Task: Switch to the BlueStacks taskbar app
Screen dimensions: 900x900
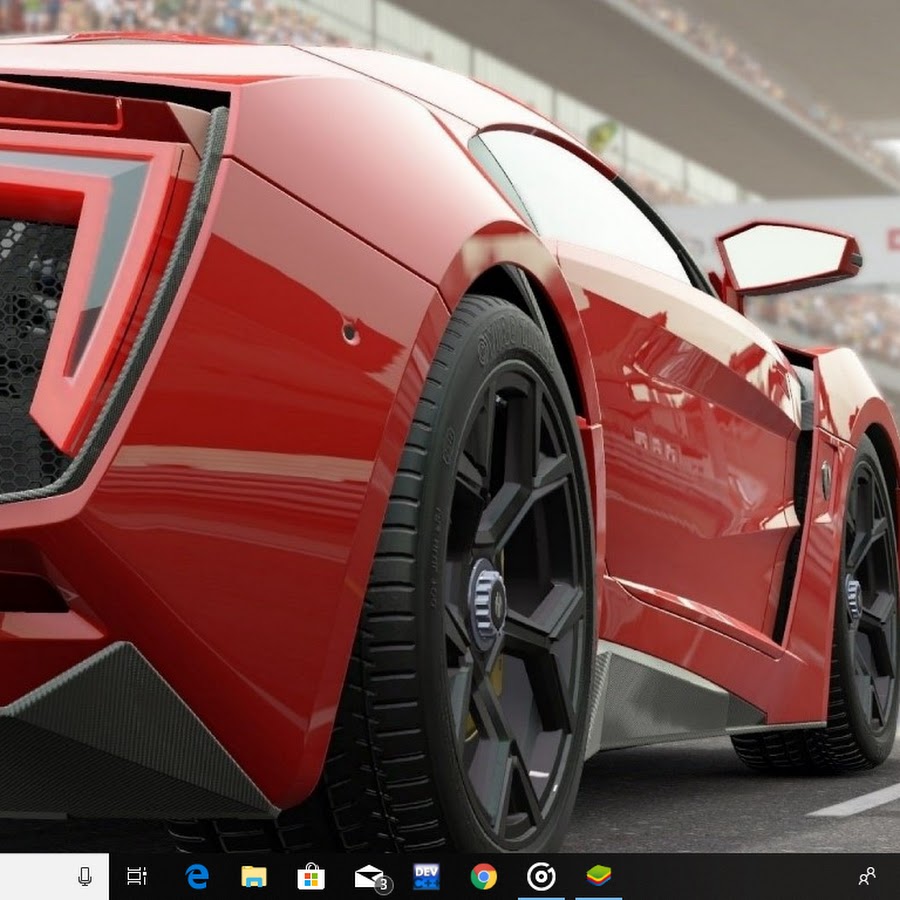Action: coord(599,876)
